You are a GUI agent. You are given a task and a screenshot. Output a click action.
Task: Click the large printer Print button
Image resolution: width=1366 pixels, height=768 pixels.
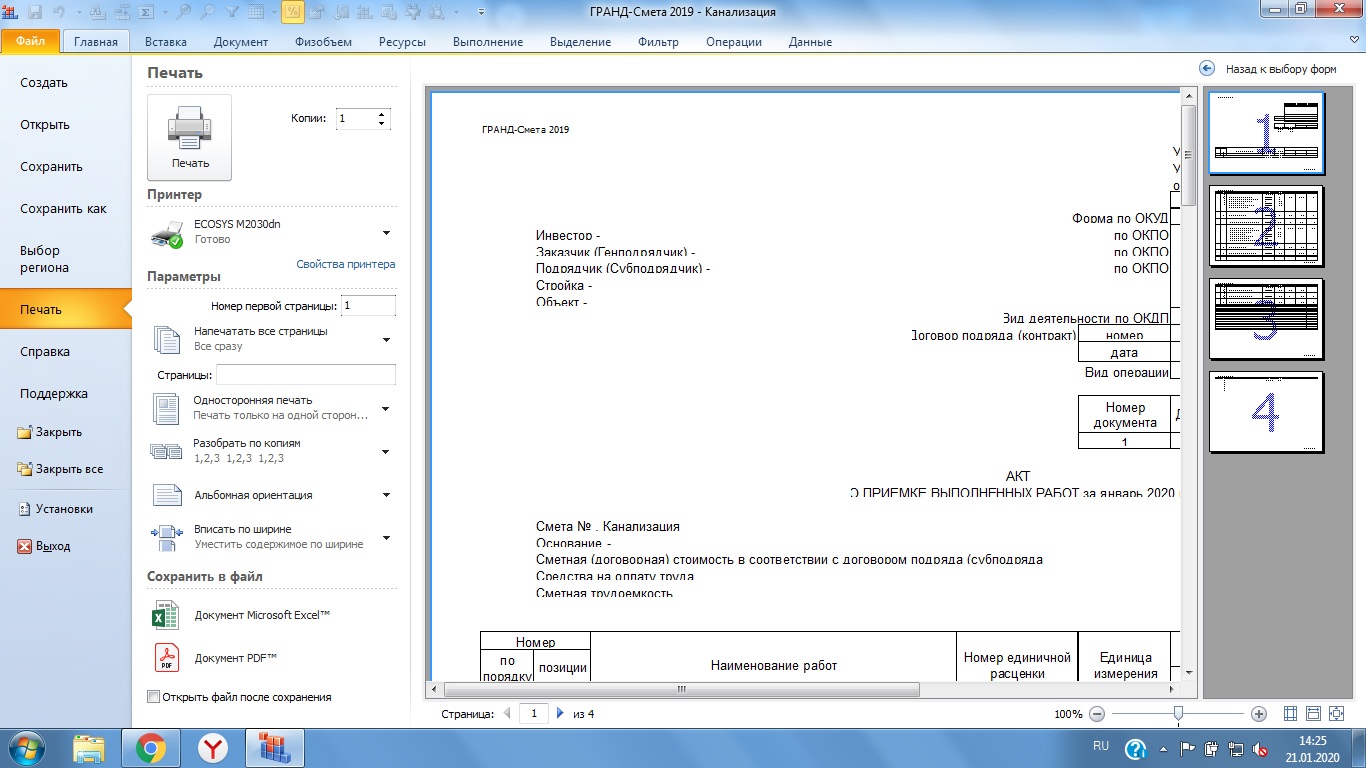[x=189, y=138]
